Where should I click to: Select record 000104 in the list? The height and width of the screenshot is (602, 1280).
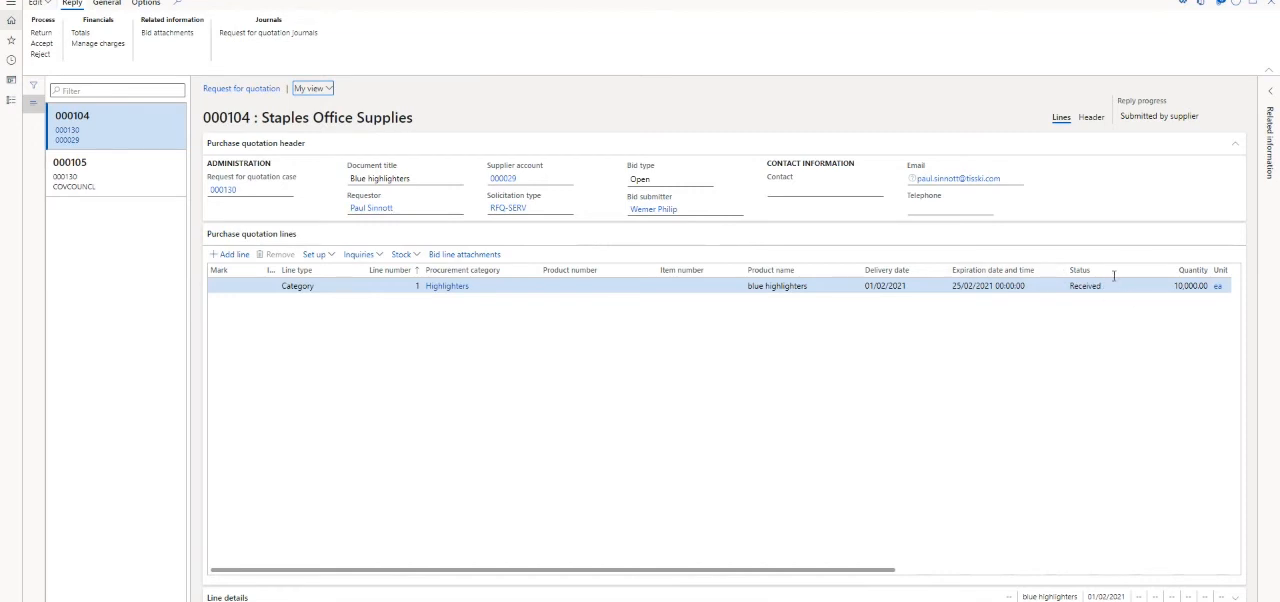116,126
